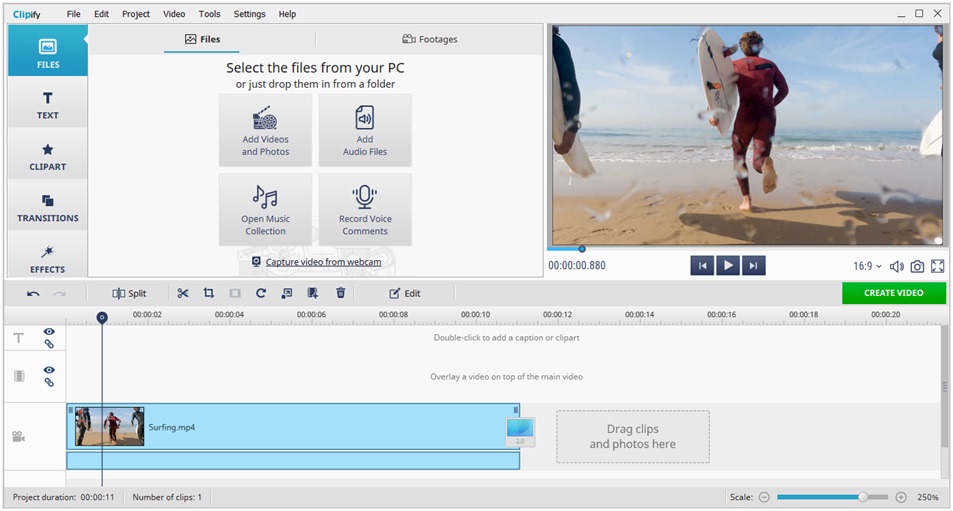Screen dimensions: 953x511
Task: Toggle caption track link icon
Action: point(49,344)
